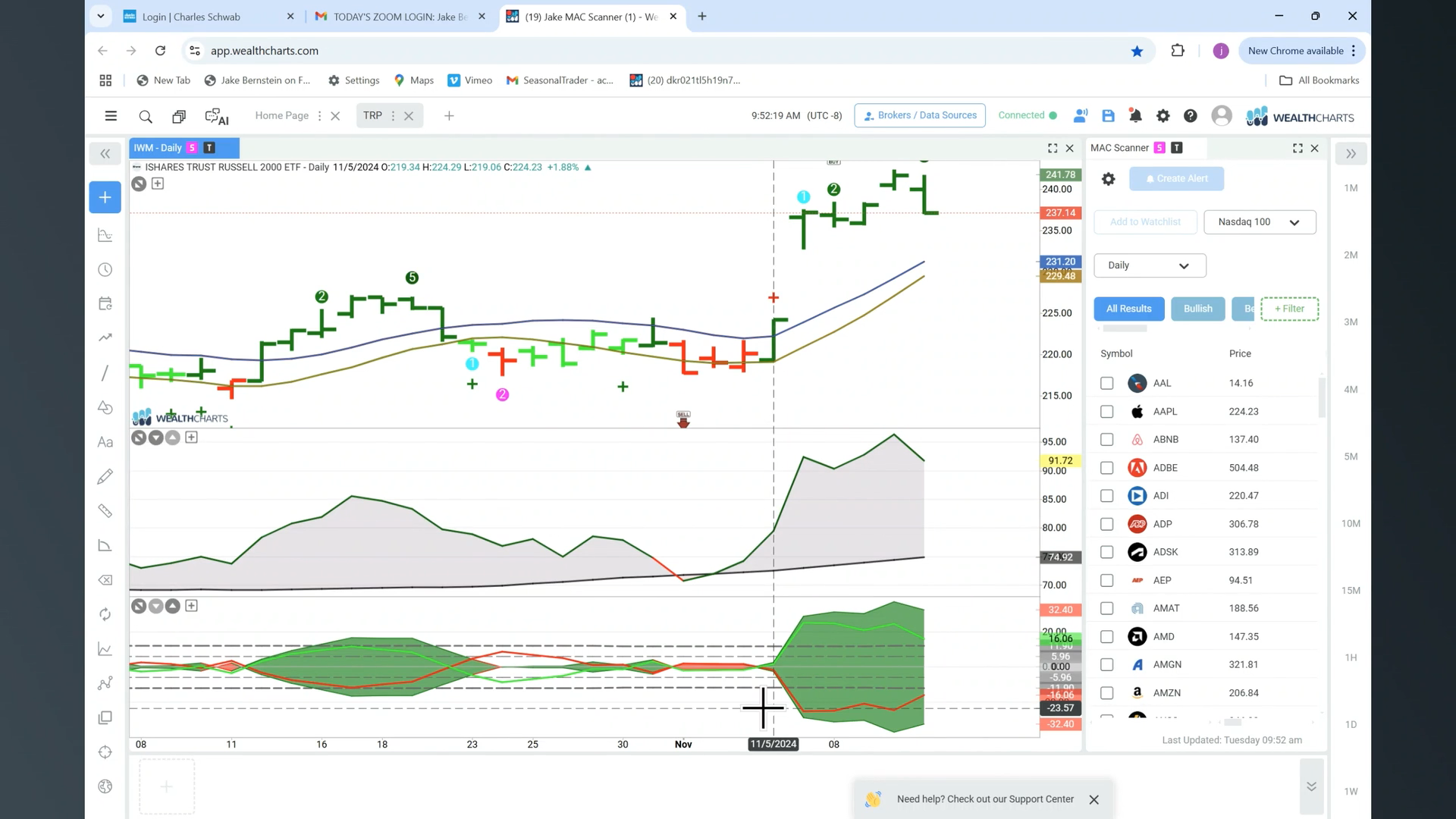
Task: Click the eraser delete drawings tool
Action: pyautogui.click(x=105, y=580)
